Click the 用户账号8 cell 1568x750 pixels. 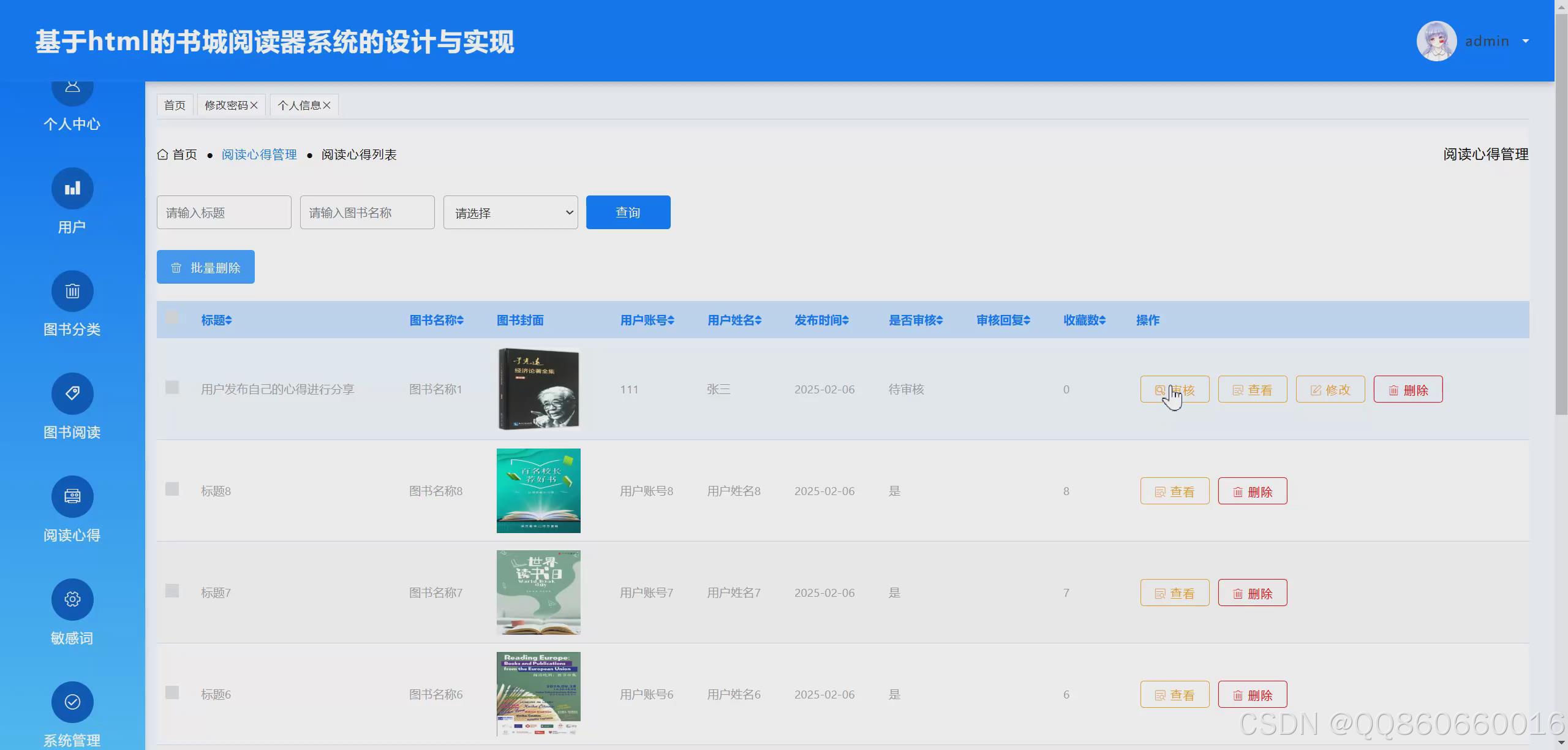pyautogui.click(x=647, y=491)
